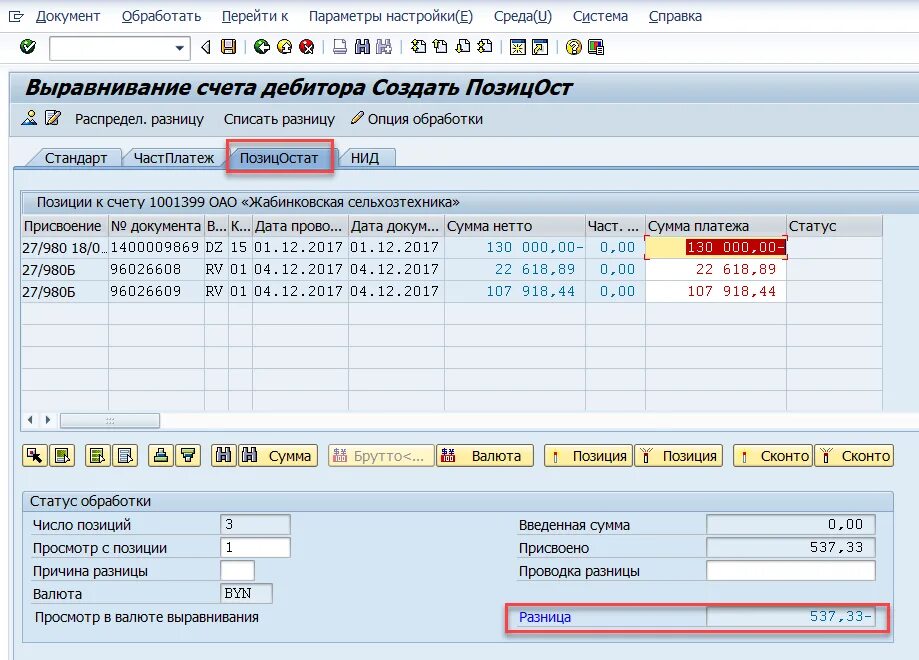919x660 pixels.
Task: Click the person-shaped icon in application toolbar
Action: coord(29,118)
